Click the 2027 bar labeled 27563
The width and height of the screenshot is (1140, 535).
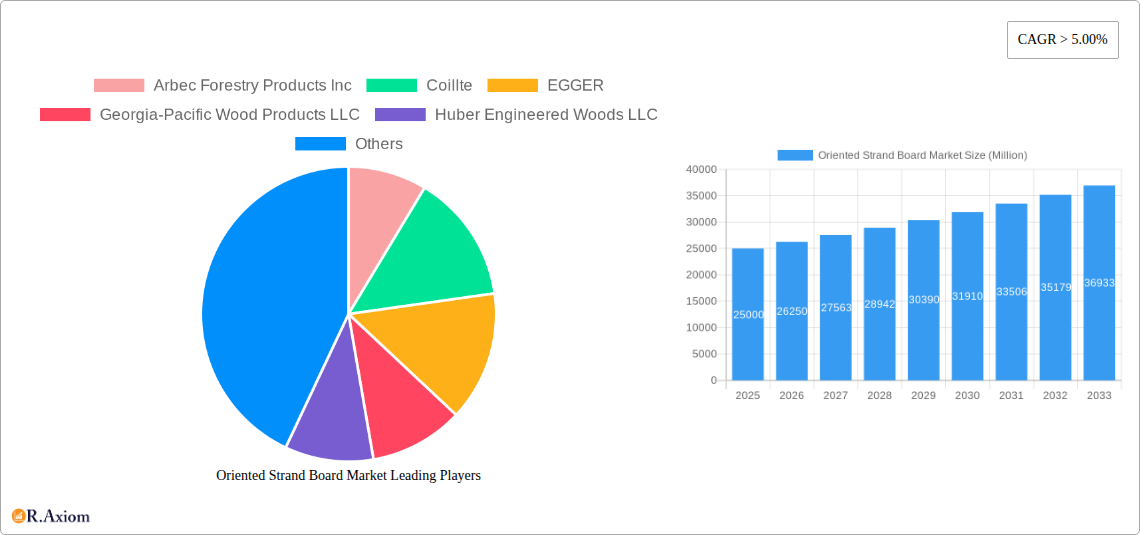pos(835,307)
